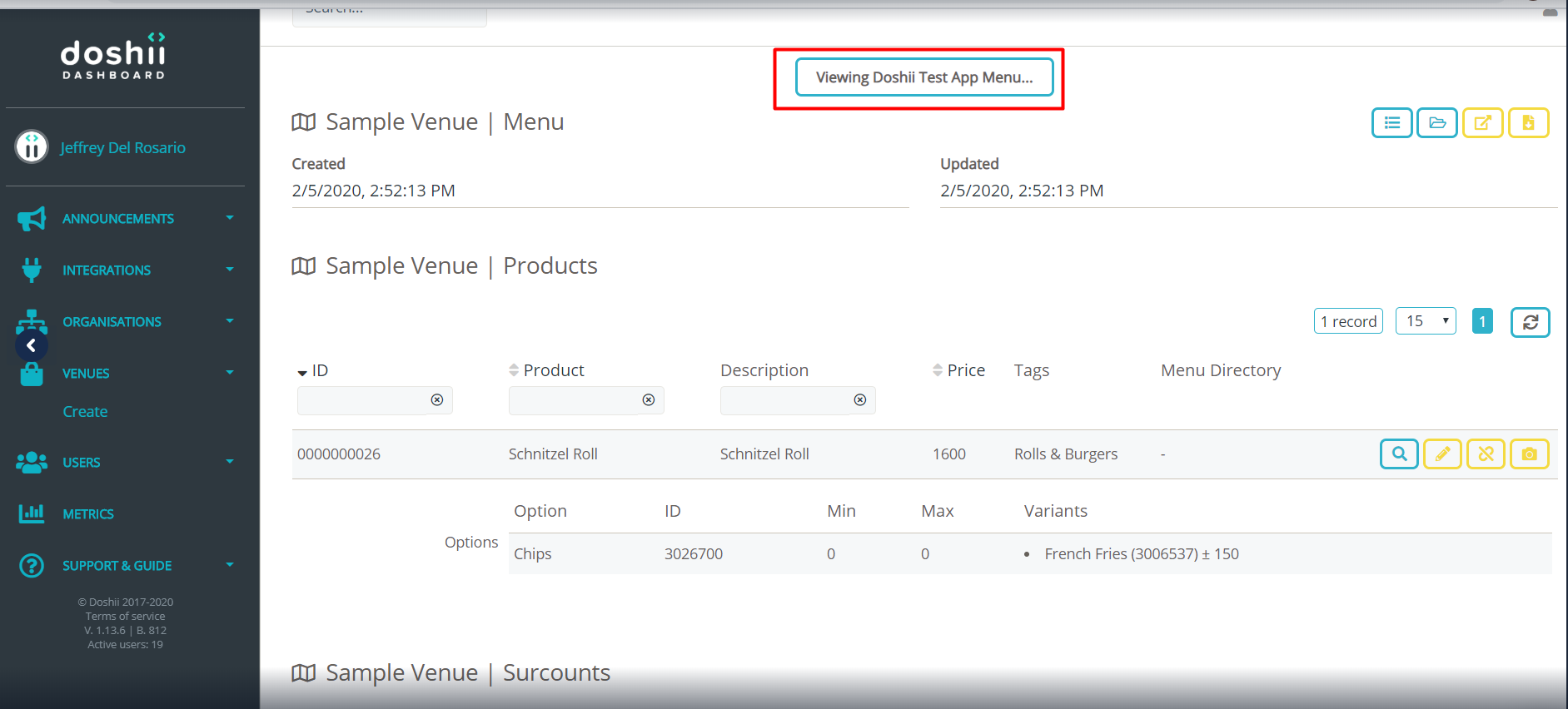Image resolution: width=1568 pixels, height=709 pixels.
Task: Select French Fries (3006537) variant text
Action: [x=1142, y=554]
